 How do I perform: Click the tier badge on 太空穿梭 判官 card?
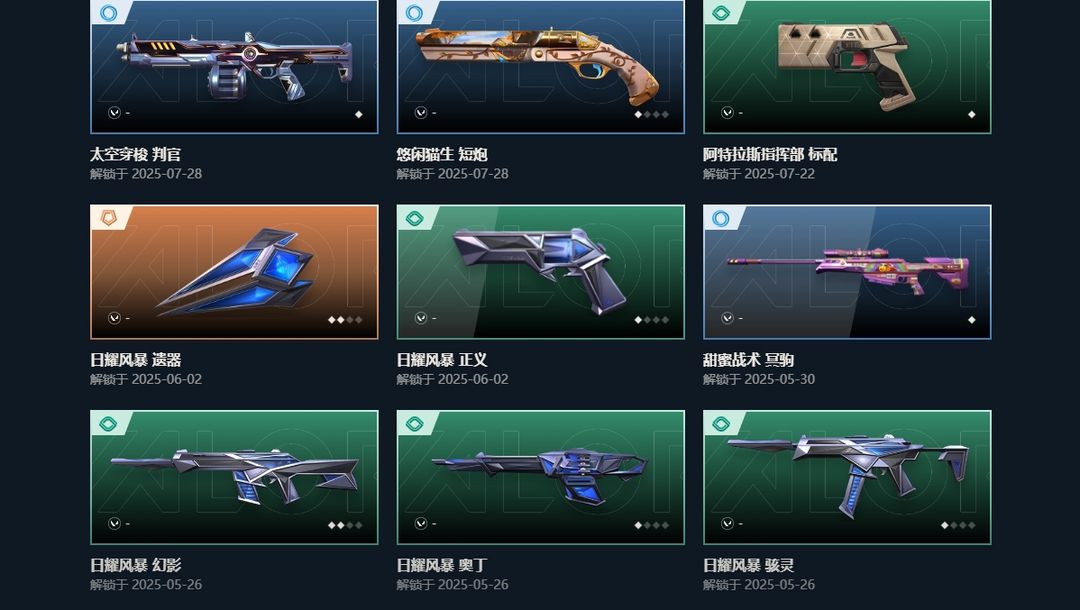(x=108, y=12)
